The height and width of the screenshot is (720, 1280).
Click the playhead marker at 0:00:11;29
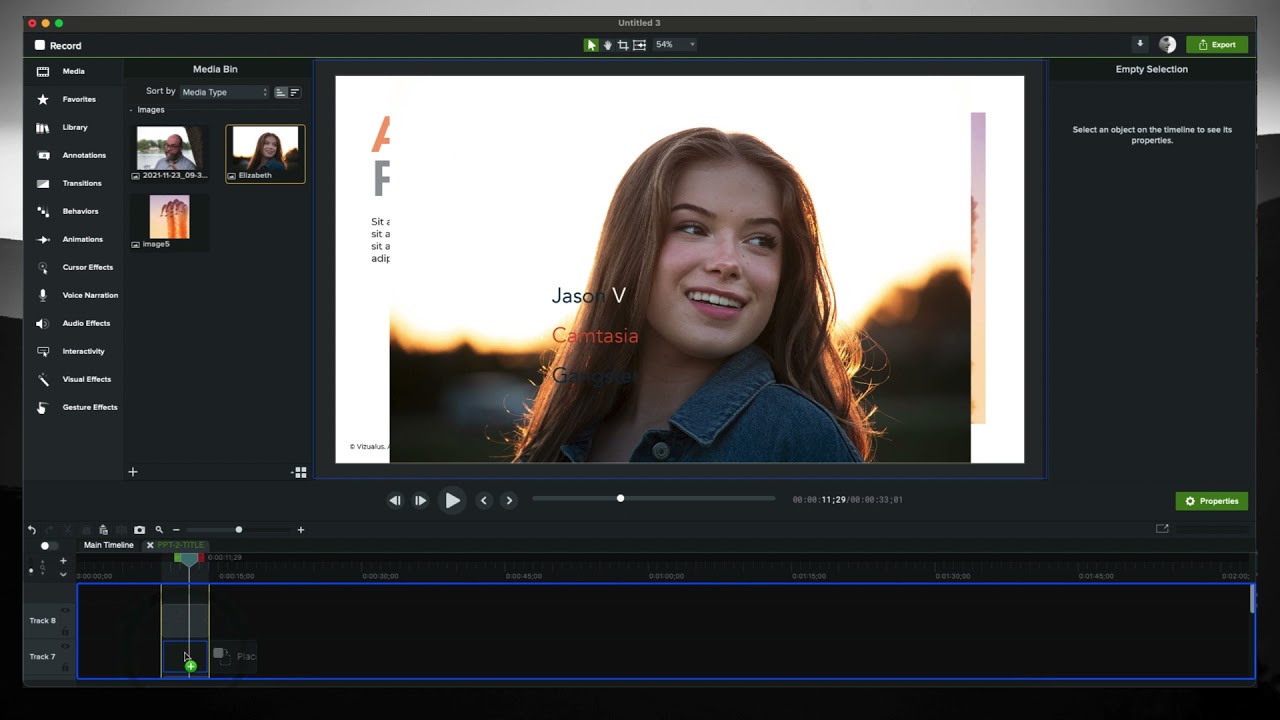(188, 559)
